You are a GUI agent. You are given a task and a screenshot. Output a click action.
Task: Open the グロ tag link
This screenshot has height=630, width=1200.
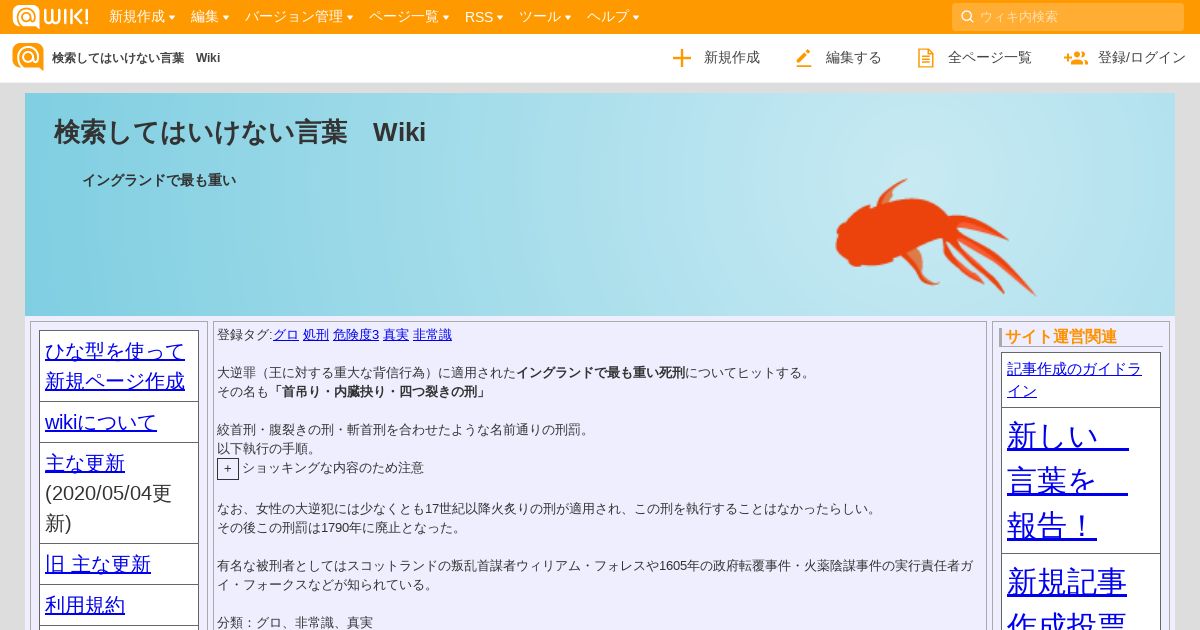pyautogui.click(x=286, y=335)
